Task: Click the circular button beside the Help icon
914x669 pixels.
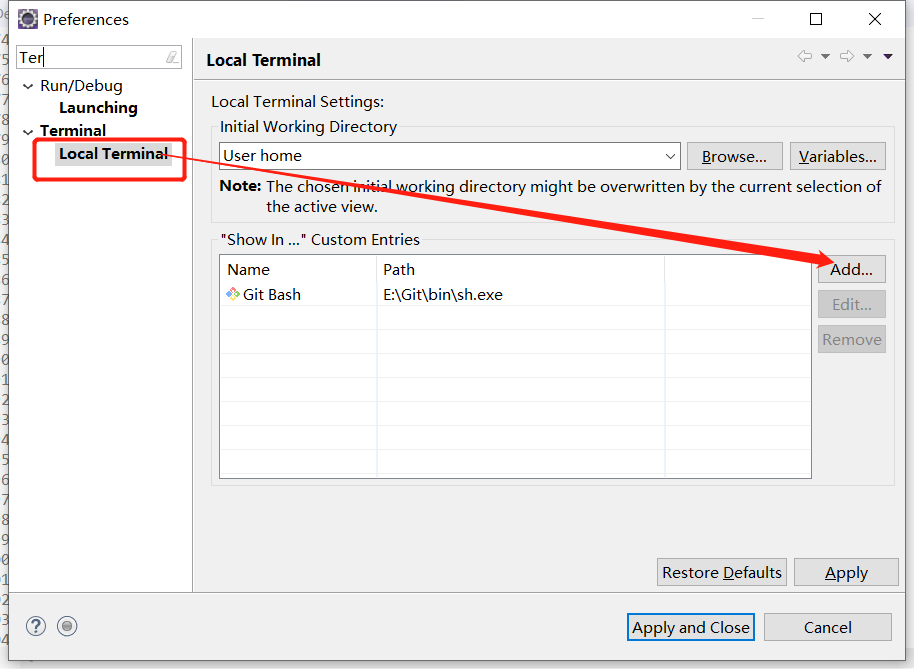Action: pyautogui.click(x=67, y=626)
